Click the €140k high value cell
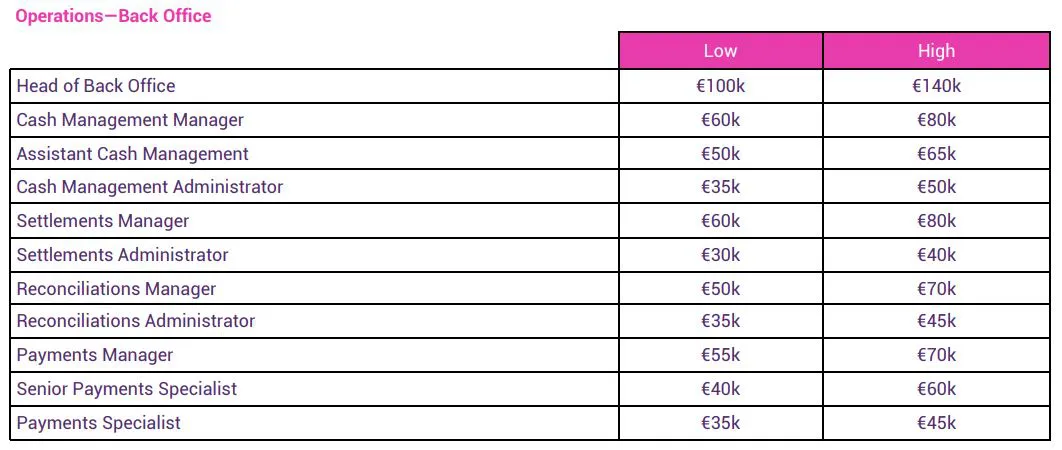The image size is (1062, 450). click(x=936, y=86)
